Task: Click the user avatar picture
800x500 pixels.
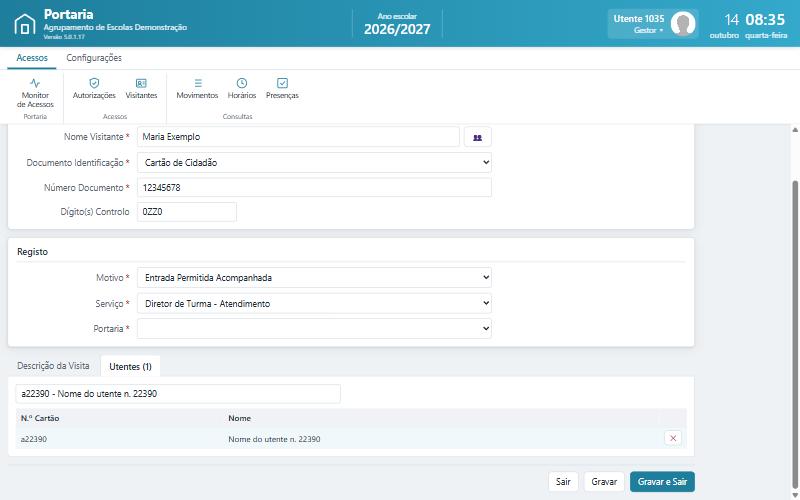Action: pos(683,24)
